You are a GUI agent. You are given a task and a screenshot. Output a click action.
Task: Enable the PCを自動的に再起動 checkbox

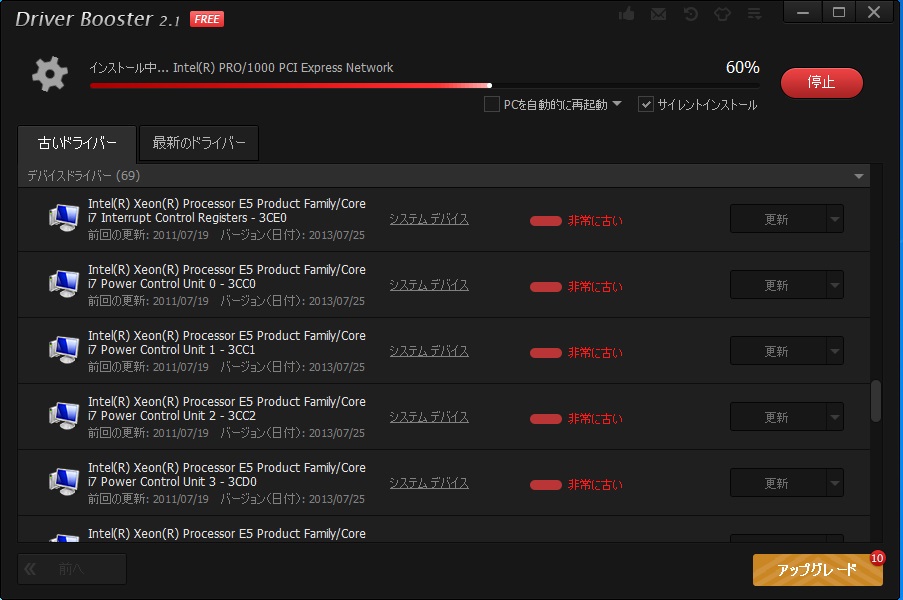(491, 104)
